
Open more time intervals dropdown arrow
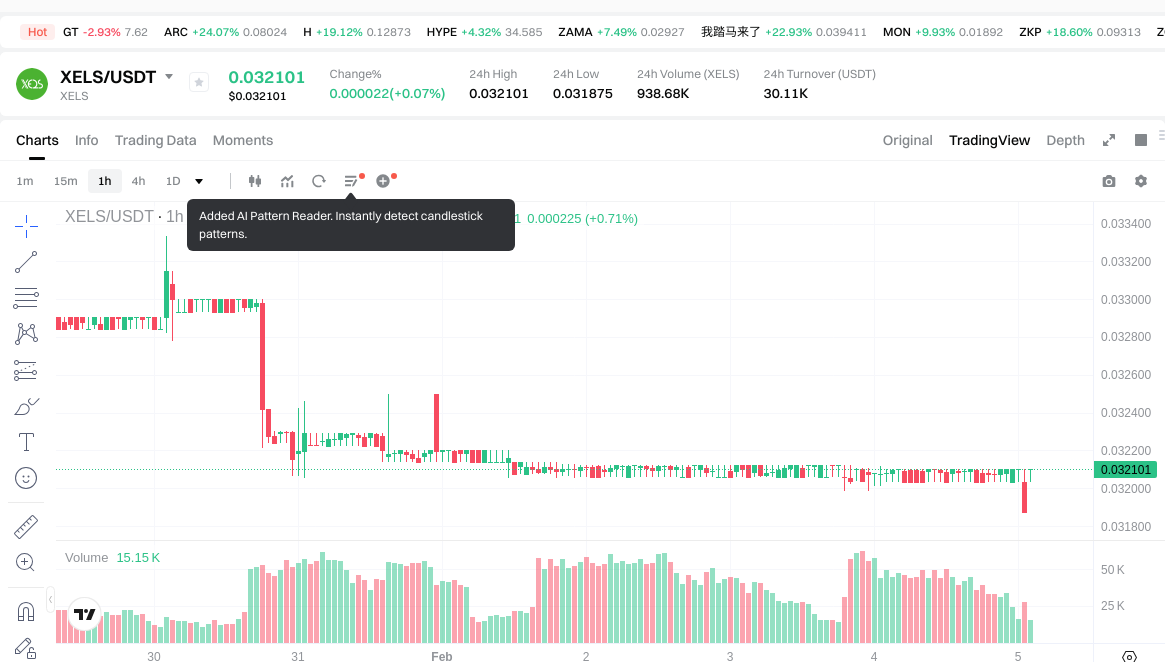(x=199, y=181)
